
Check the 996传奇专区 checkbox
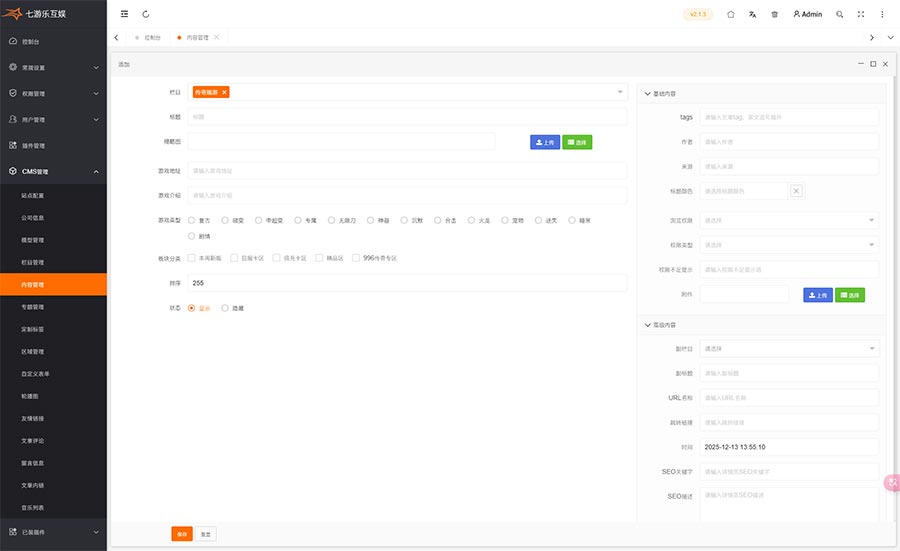[x=355, y=258]
